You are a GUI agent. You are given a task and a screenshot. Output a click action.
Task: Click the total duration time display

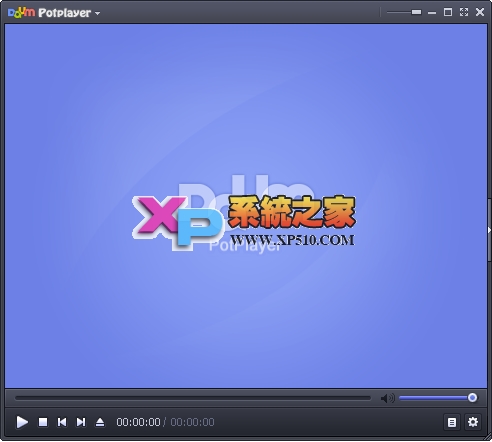pos(192,422)
